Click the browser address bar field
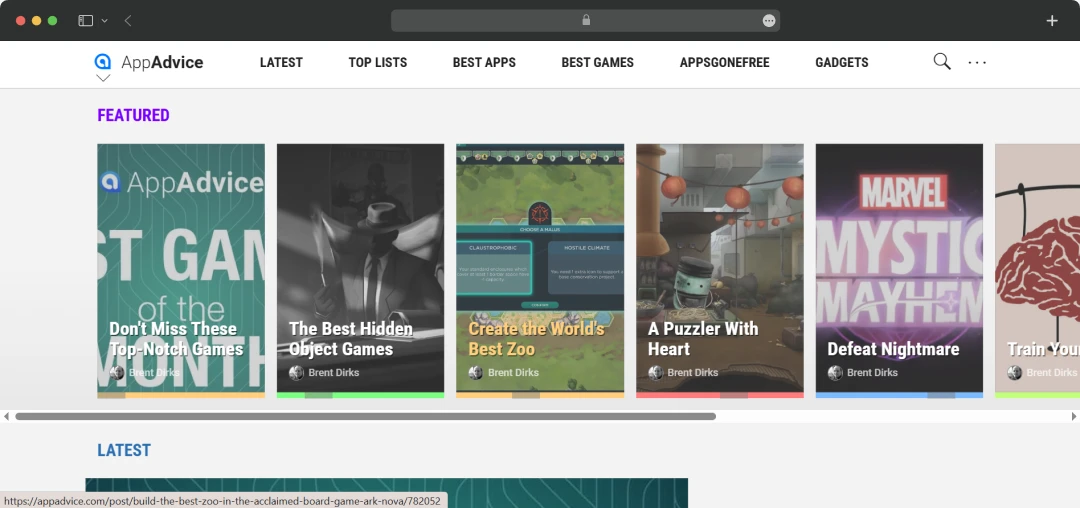This screenshot has width=1080, height=508. [x=585, y=21]
